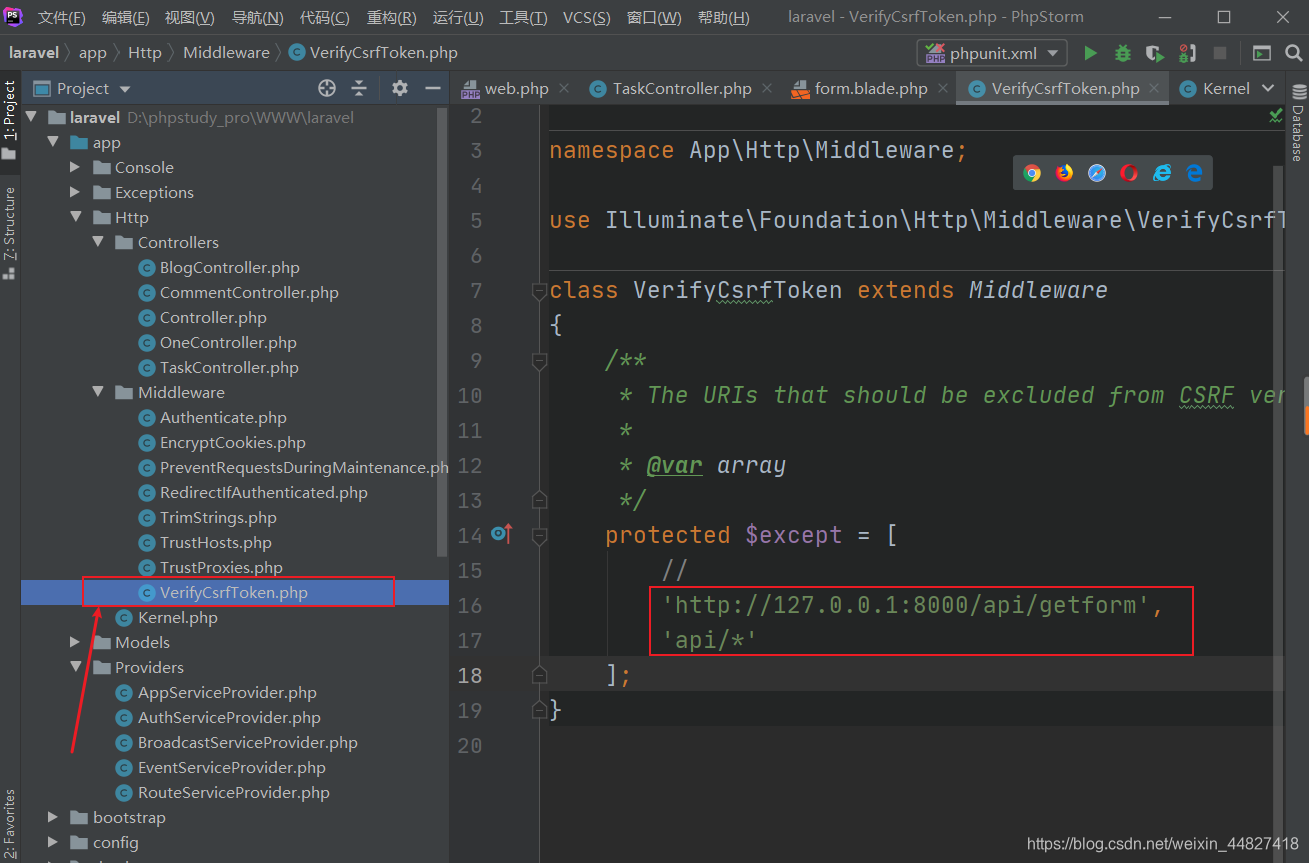The width and height of the screenshot is (1309, 863).
Task: Expand the Exceptions folder
Action: pyautogui.click(x=75, y=192)
